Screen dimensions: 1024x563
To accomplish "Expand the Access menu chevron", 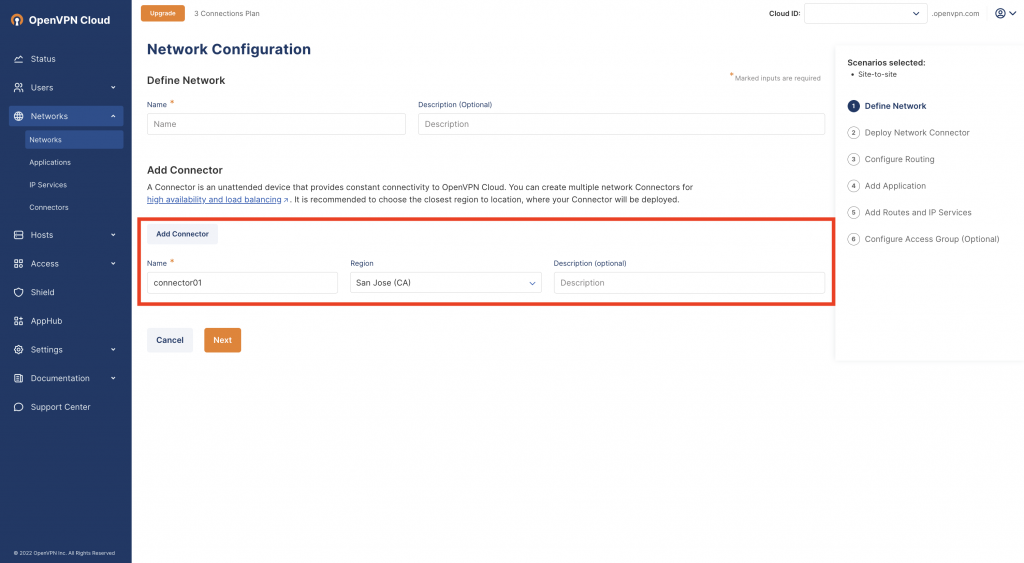I will click(x=113, y=264).
